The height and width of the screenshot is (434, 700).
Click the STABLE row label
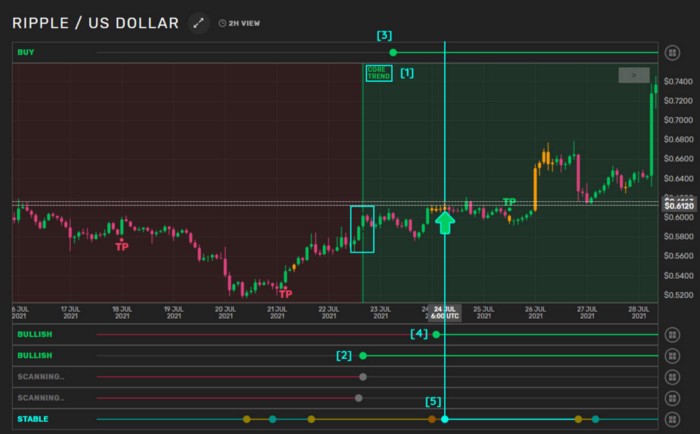(33, 419)
